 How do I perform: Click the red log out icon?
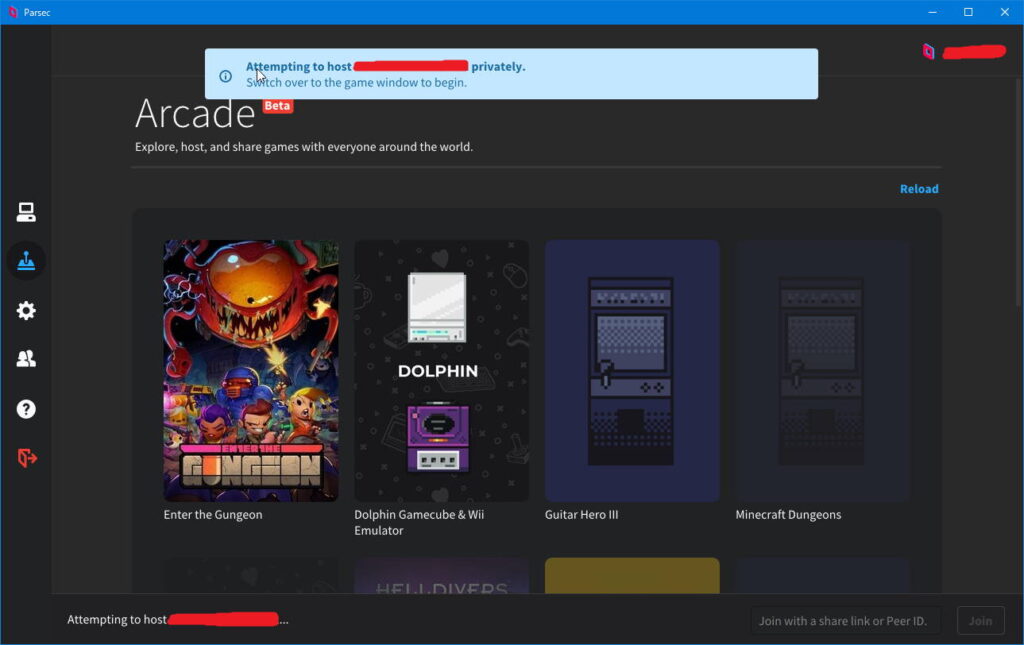tap(27, 458)
